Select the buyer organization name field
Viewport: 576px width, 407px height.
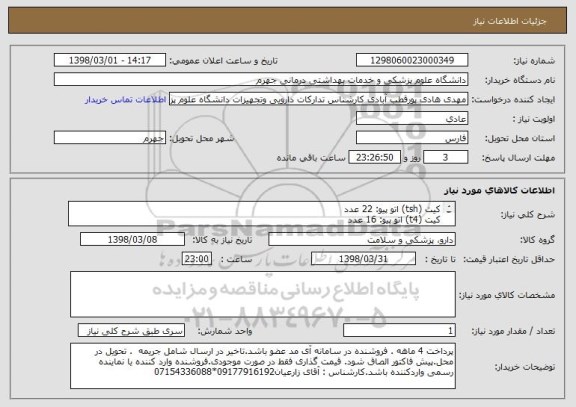[x=261, y=80]
